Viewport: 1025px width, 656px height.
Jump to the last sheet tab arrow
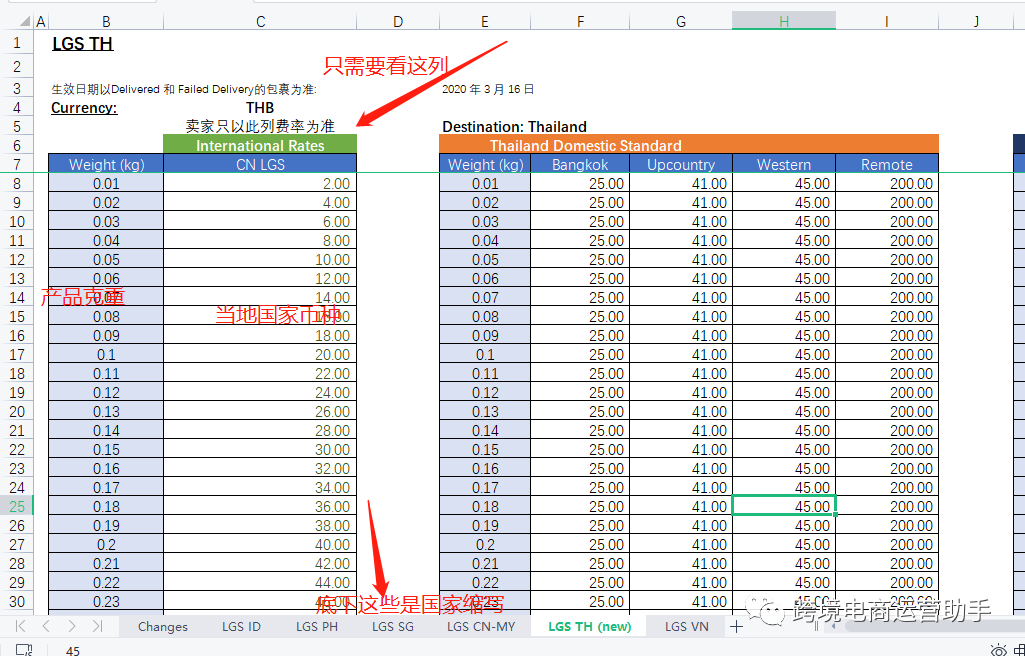click(97, 626)
